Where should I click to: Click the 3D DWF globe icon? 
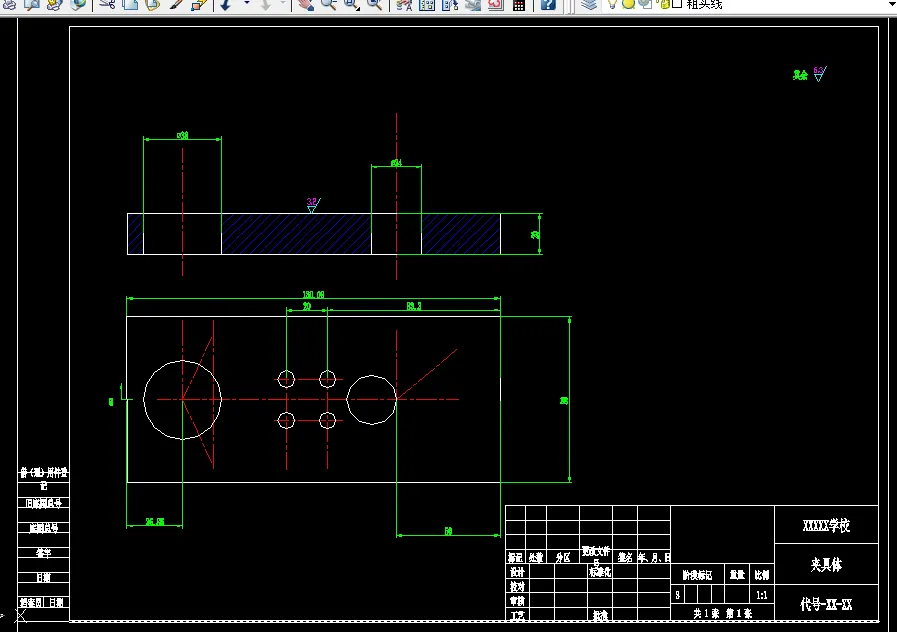78,5
